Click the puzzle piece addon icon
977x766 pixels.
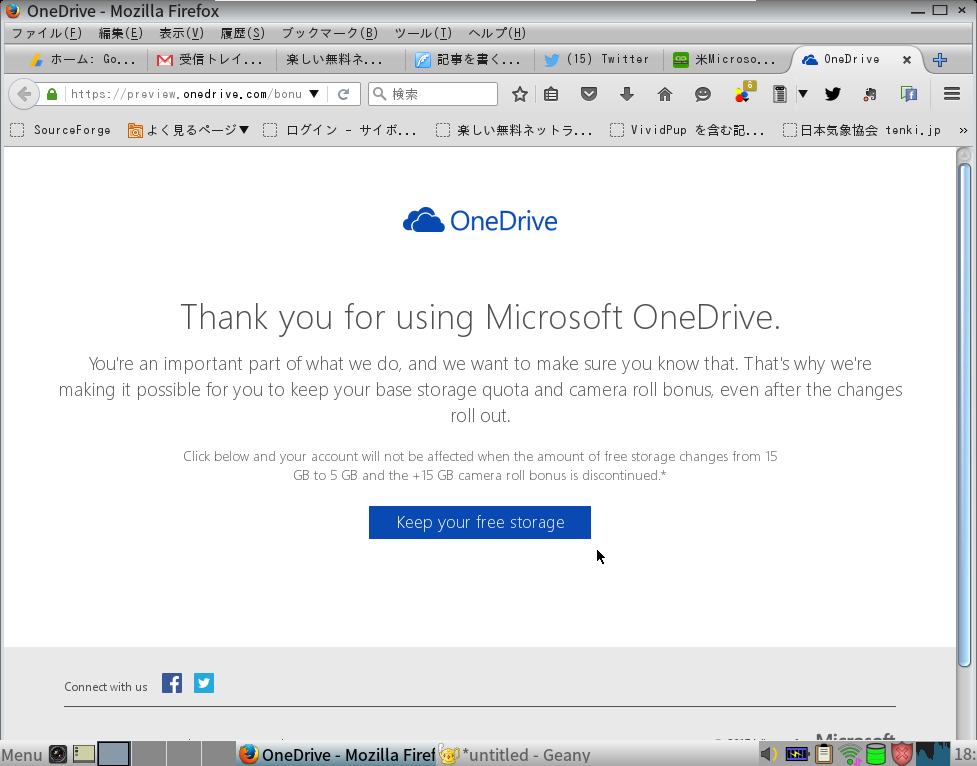coord(870,94)
